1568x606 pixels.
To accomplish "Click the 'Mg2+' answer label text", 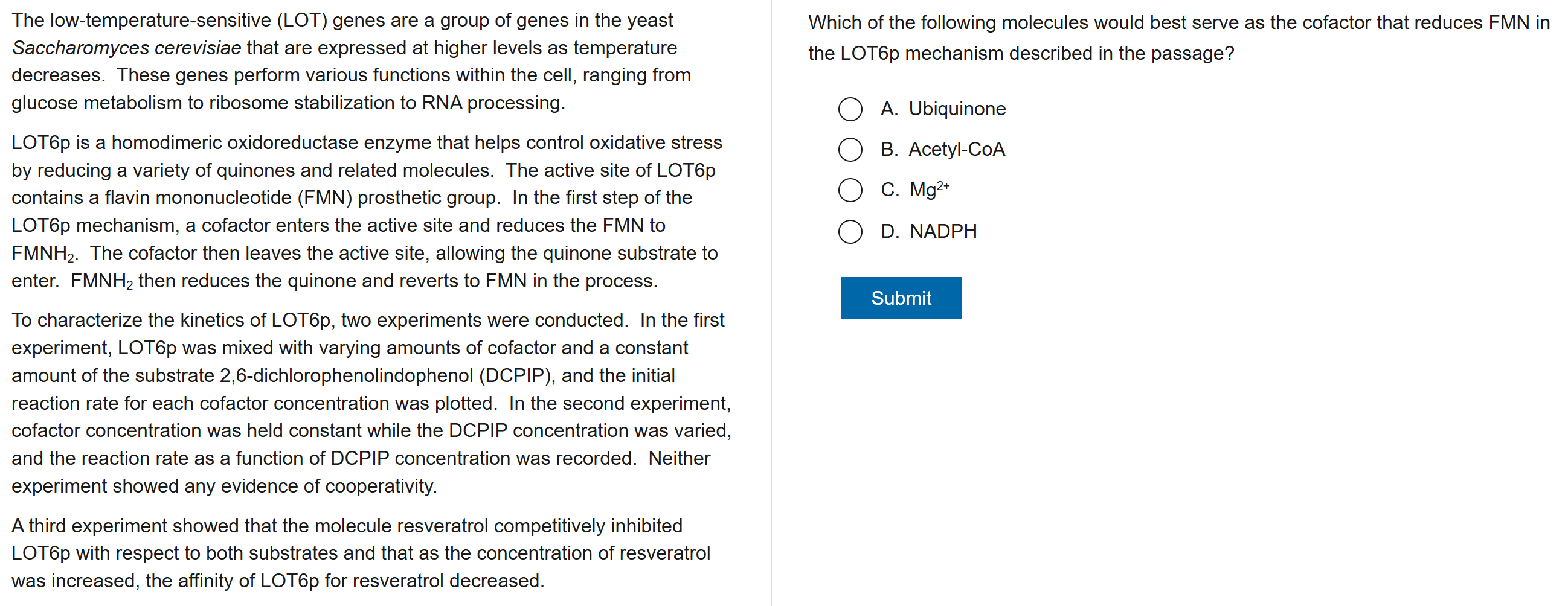I will [928, 190].
